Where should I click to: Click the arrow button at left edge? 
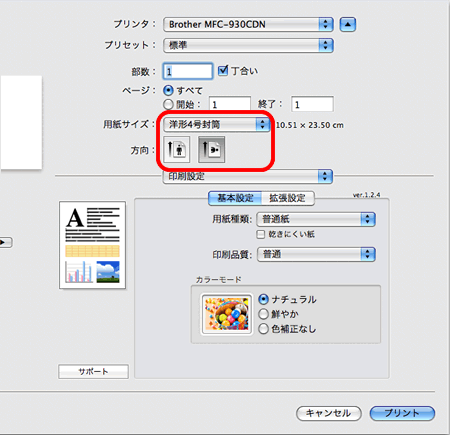[6, 242]
